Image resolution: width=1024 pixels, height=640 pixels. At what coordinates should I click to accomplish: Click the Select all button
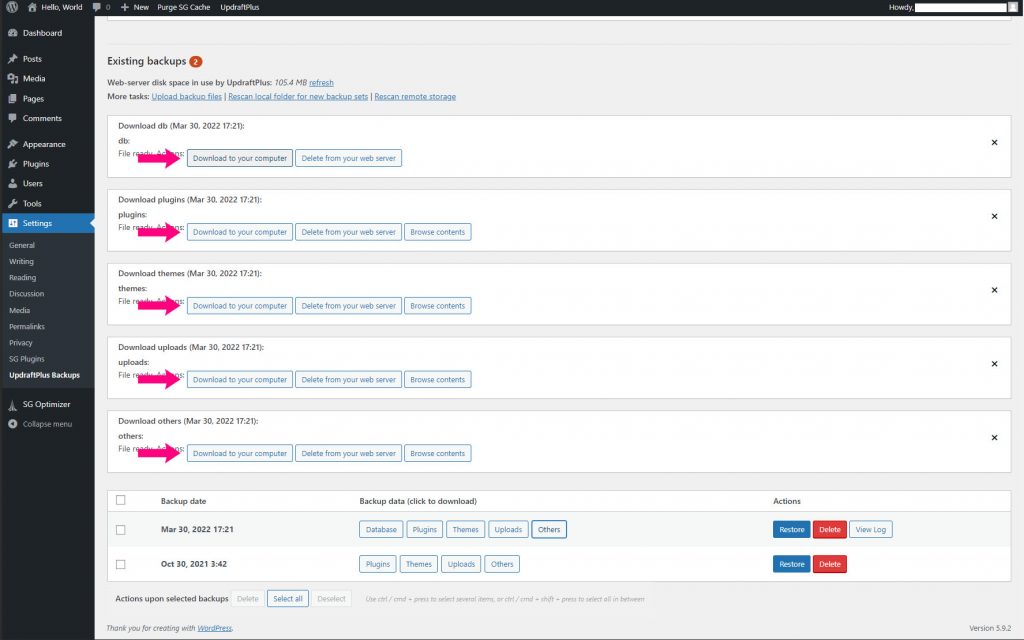[x=288, y=599]
